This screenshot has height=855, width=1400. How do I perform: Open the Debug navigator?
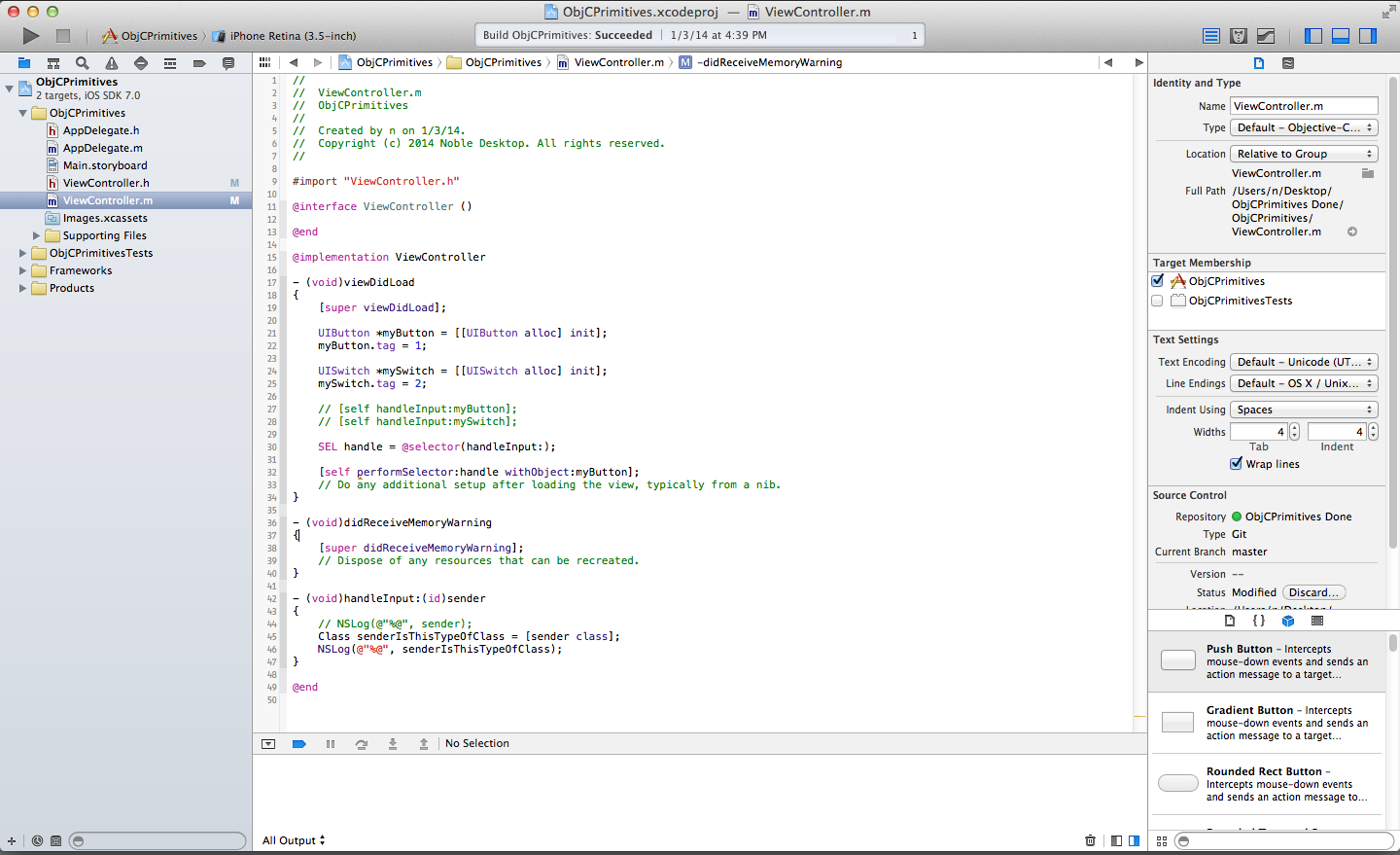tap(170, 63)
